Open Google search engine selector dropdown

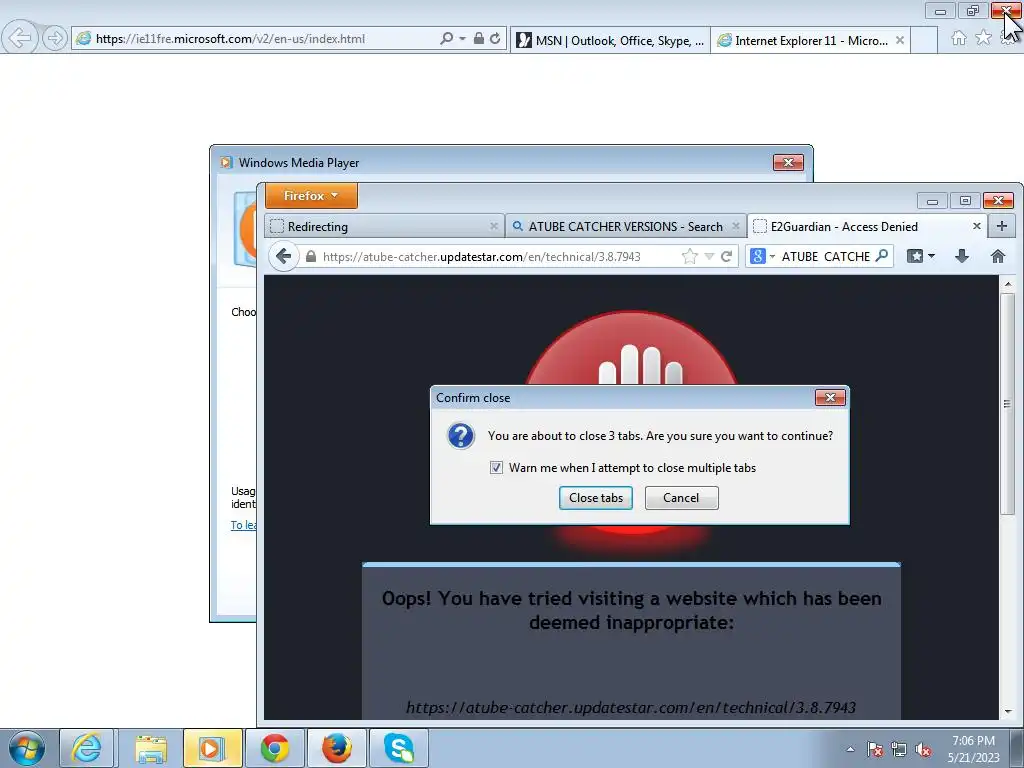762,256
